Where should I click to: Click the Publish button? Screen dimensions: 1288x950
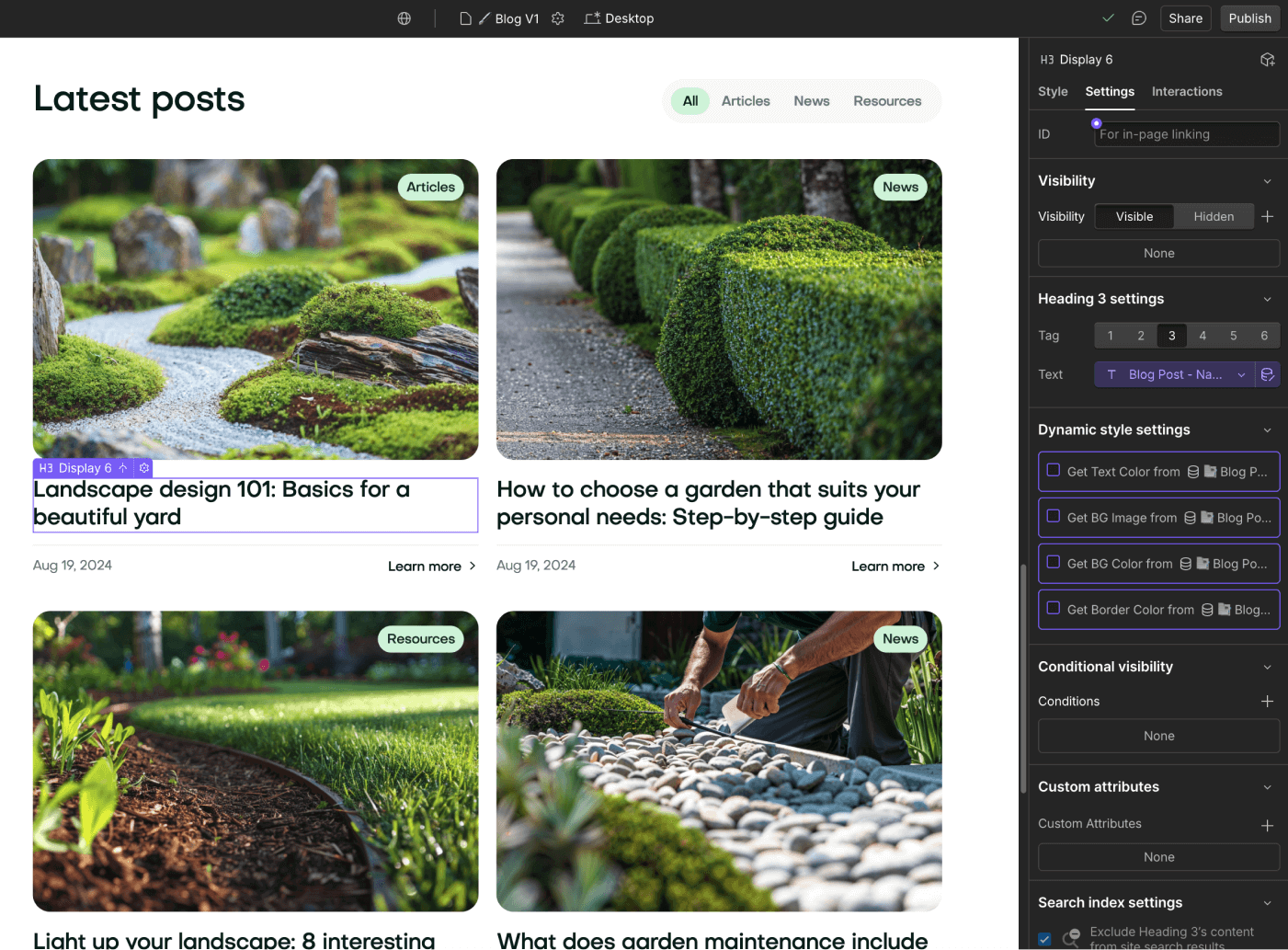coord(1249,17)
